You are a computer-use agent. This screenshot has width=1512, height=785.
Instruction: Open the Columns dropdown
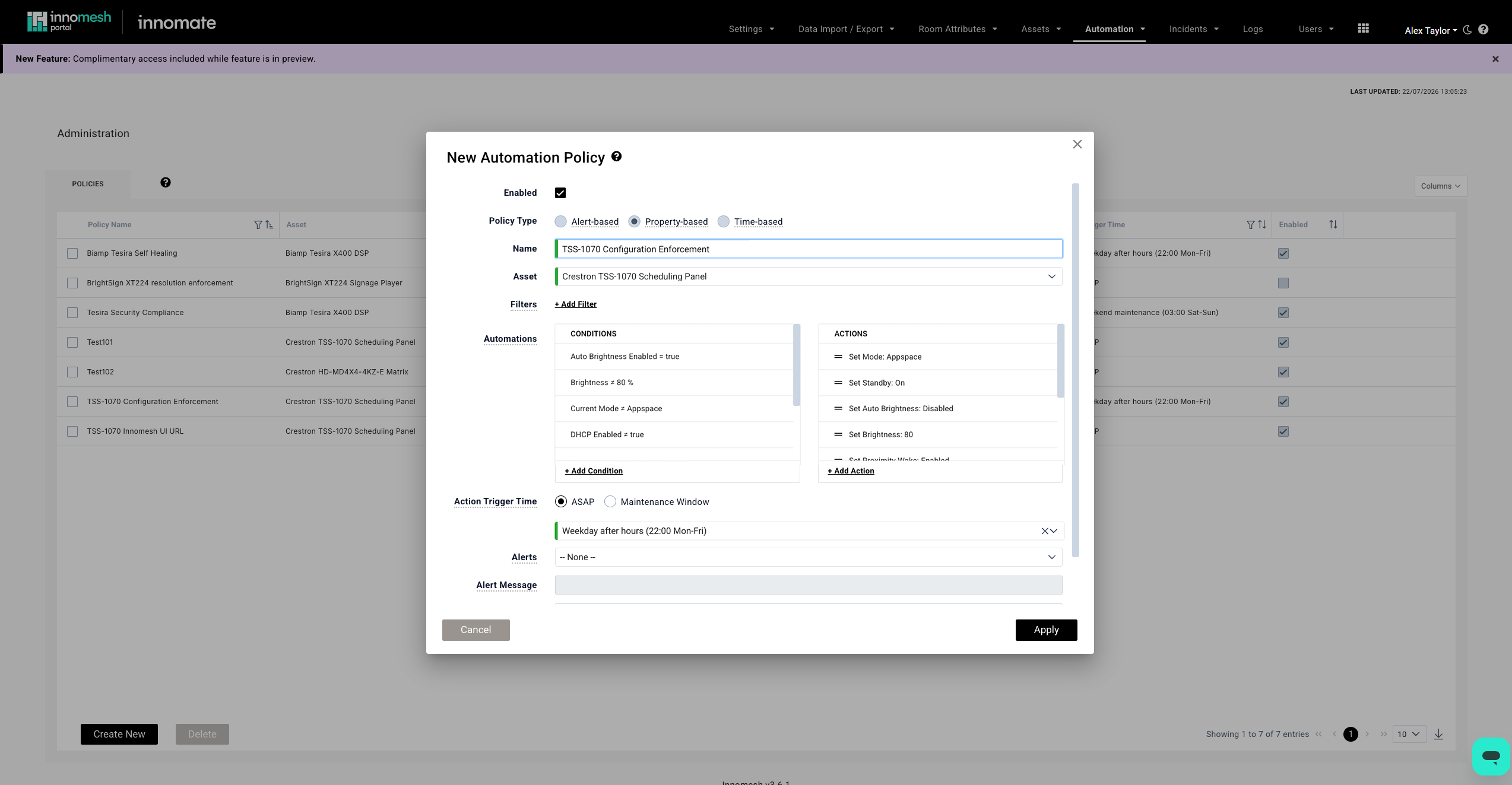pos(1440,186)
